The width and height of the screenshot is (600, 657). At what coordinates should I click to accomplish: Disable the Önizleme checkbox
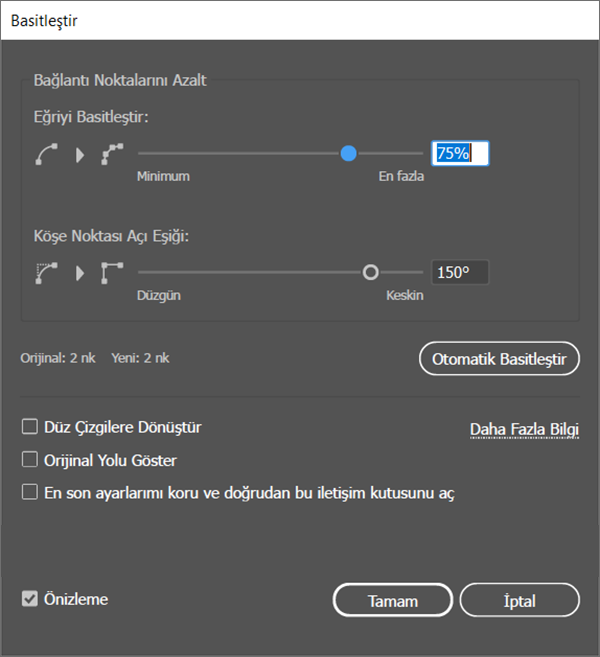click(x=30, y=600)
